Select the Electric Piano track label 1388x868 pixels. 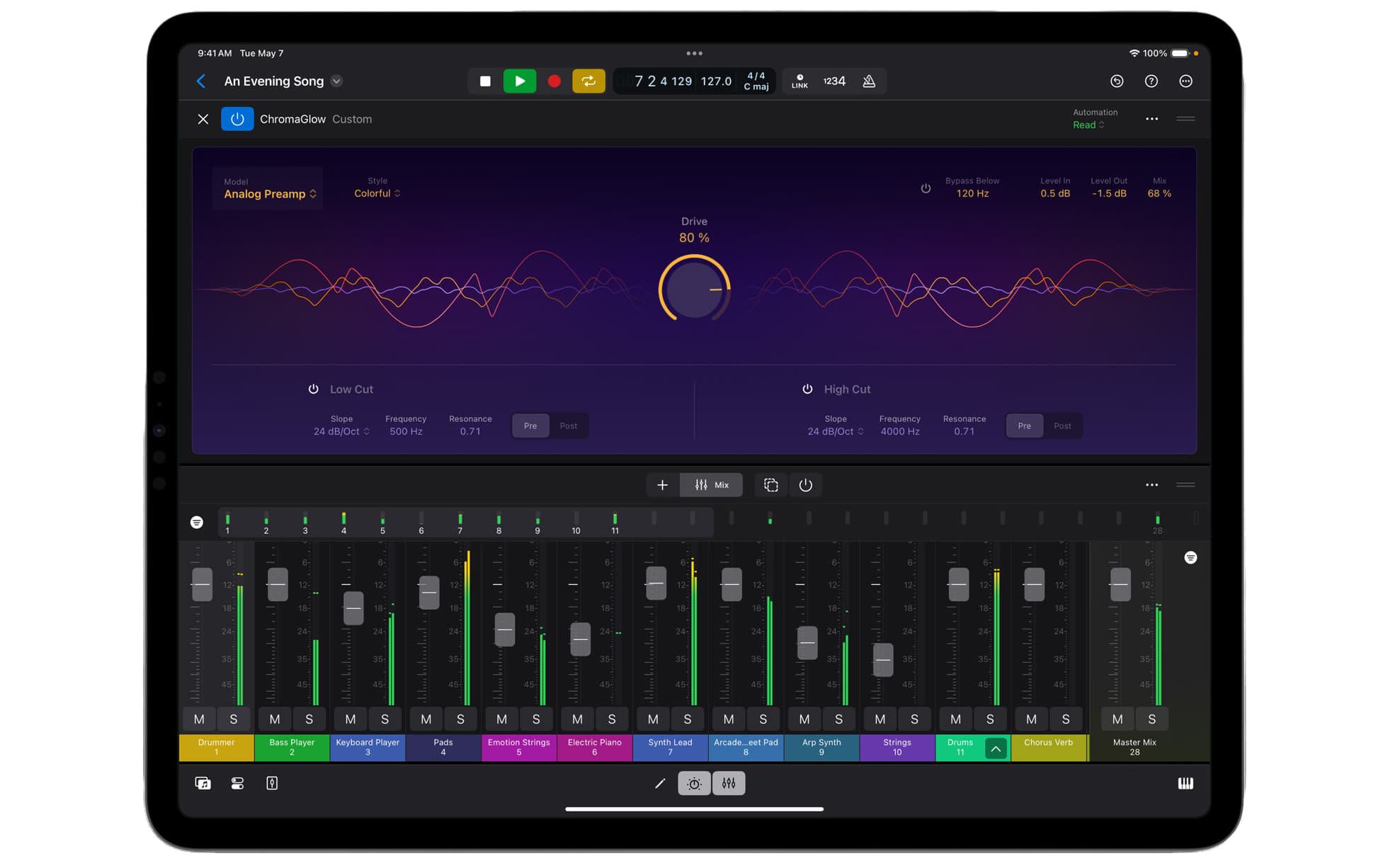(x=595, y=748)
